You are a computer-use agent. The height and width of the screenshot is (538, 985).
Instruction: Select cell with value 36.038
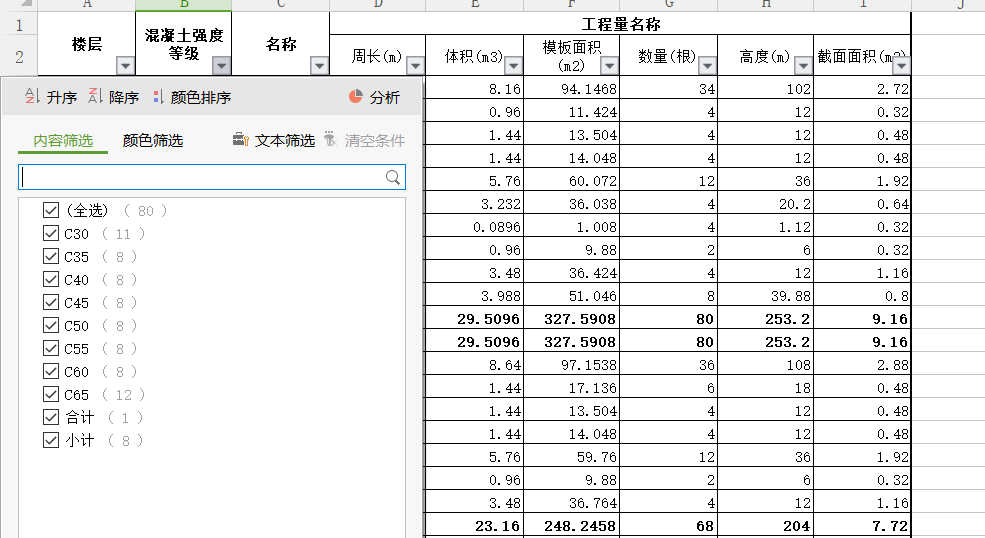click(x=572, y=204)
